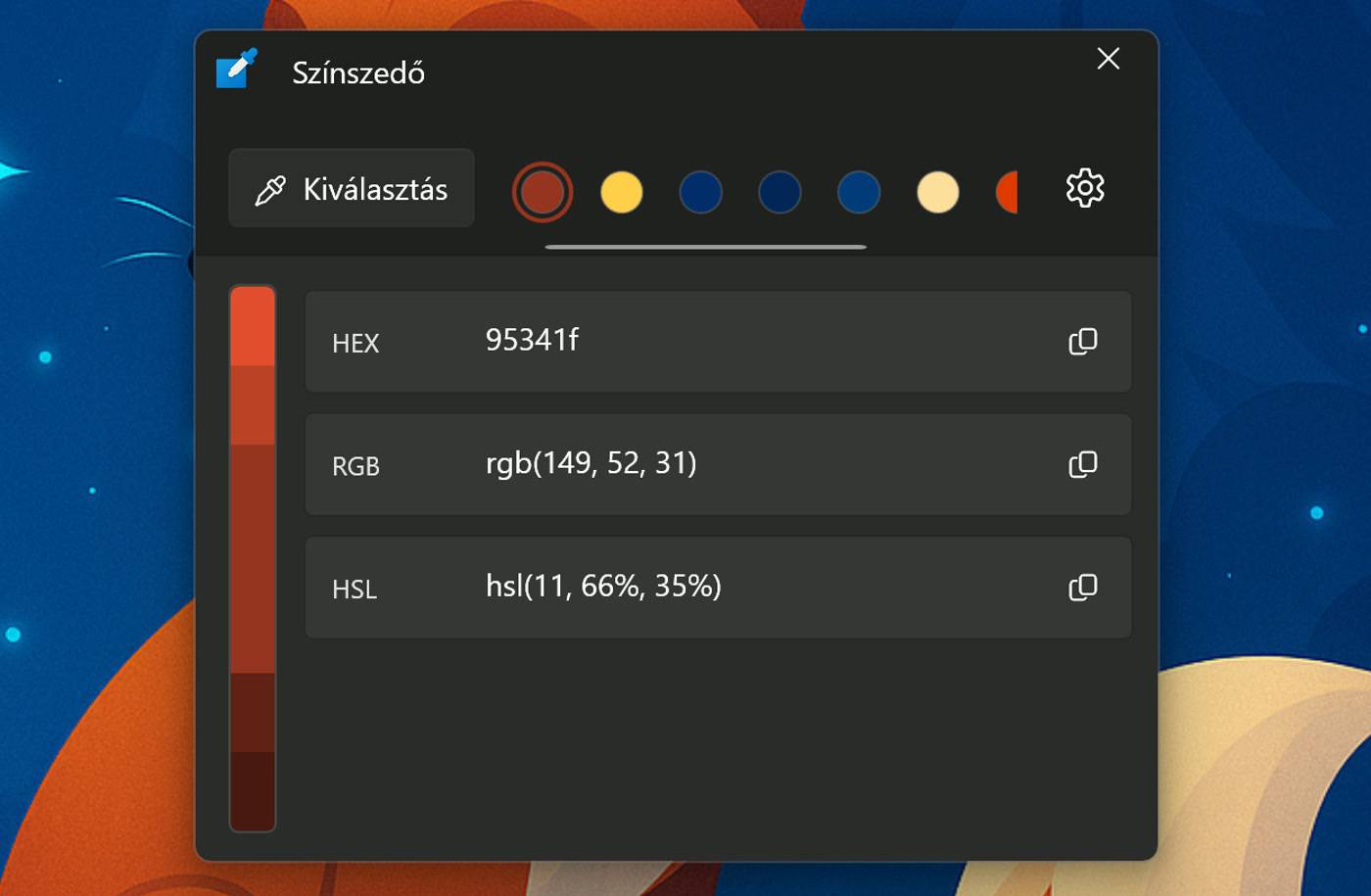Pick the tall middle shade in the gradient bar

pyautogui.click(x=253, y=559)
